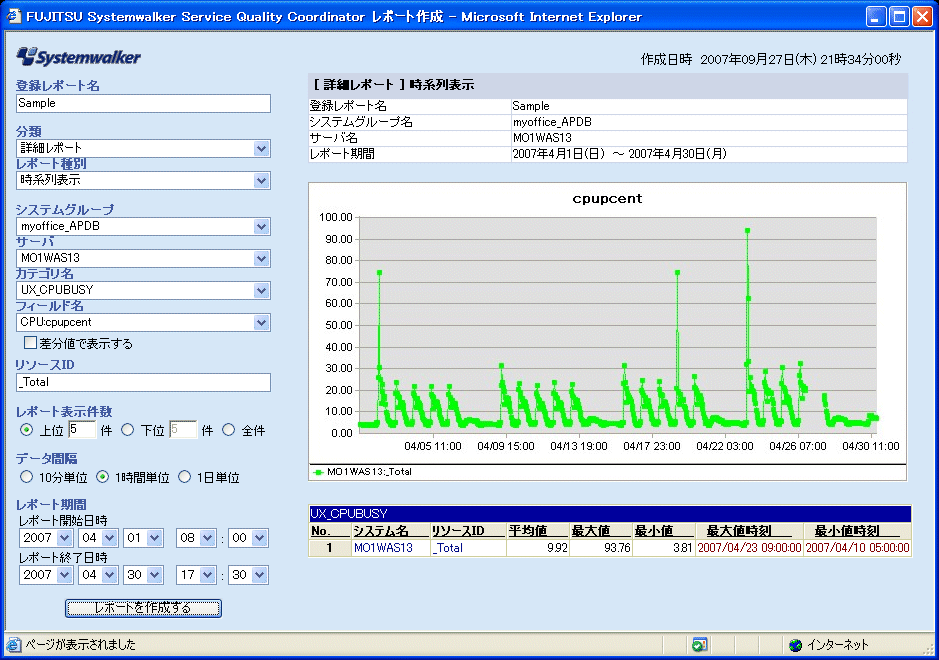This screenshot has height=660, width=939.
Task: Minimize the Internet Explorer window
Action: pos(876,16)
